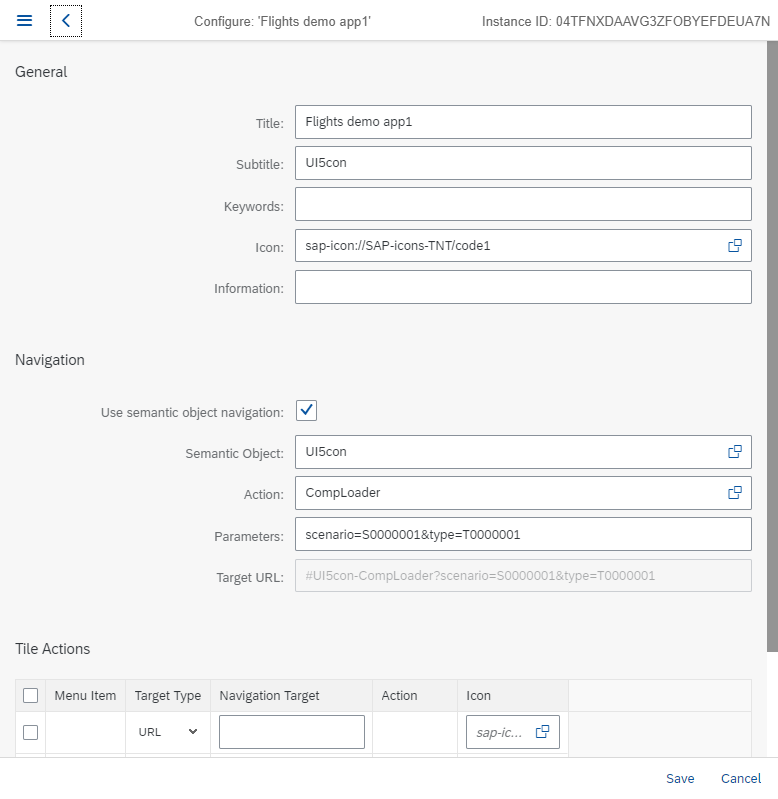Viewport: 778px width, 799px height.
Task: Check the first Tile Actions row checkbox
Action: coord(30,732)
